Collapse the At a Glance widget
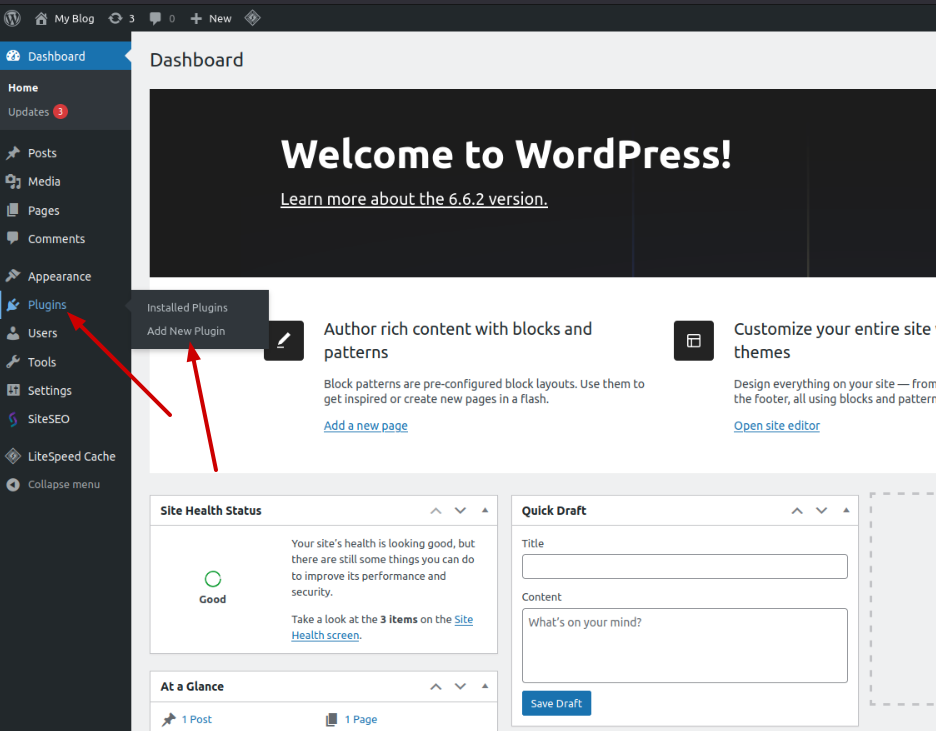The image size is (936, 731). pos(485,686)
